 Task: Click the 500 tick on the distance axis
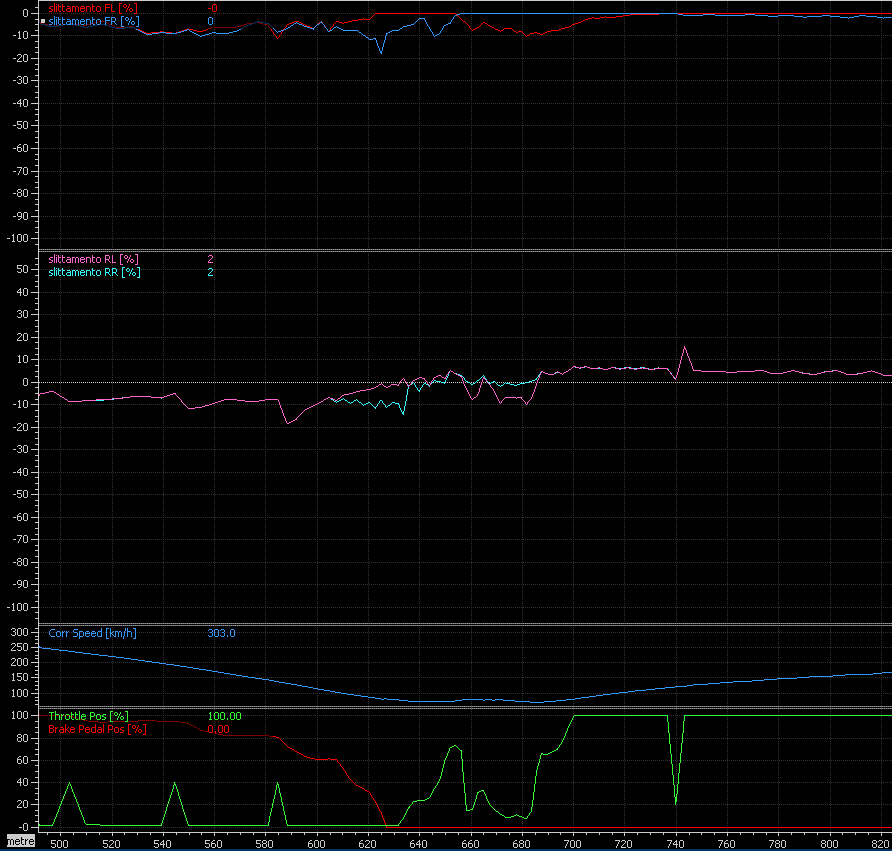59,844
